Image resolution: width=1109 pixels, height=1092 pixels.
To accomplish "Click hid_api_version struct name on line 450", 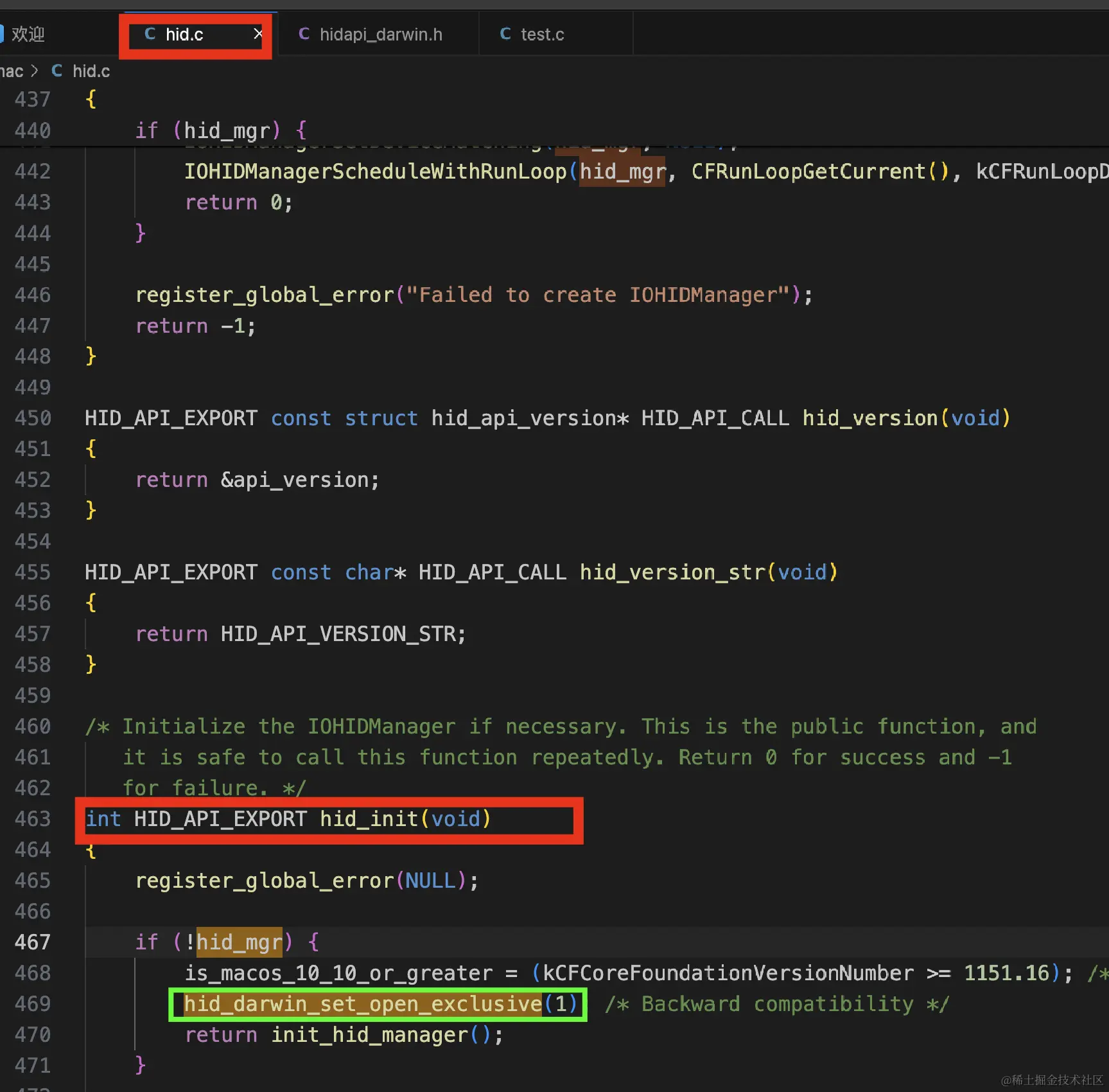I will 524,418.
